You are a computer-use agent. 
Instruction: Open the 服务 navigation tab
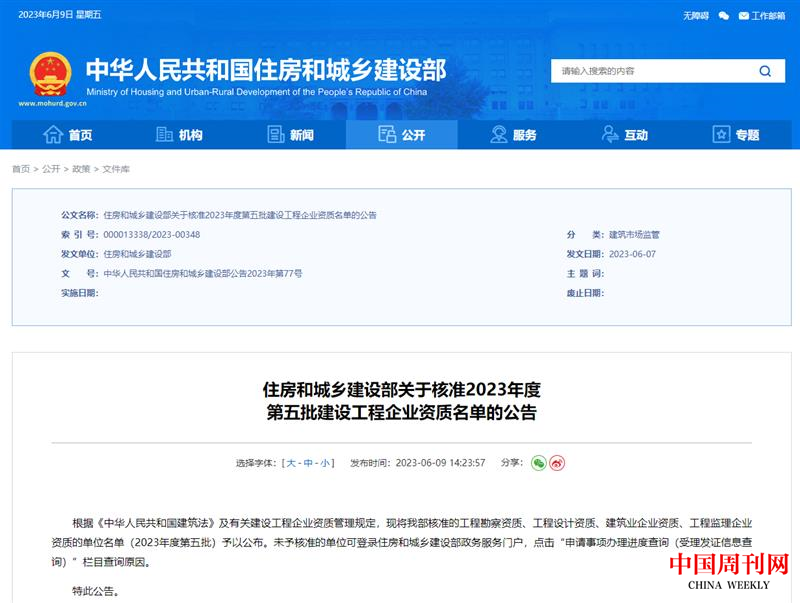pos(513,135)
